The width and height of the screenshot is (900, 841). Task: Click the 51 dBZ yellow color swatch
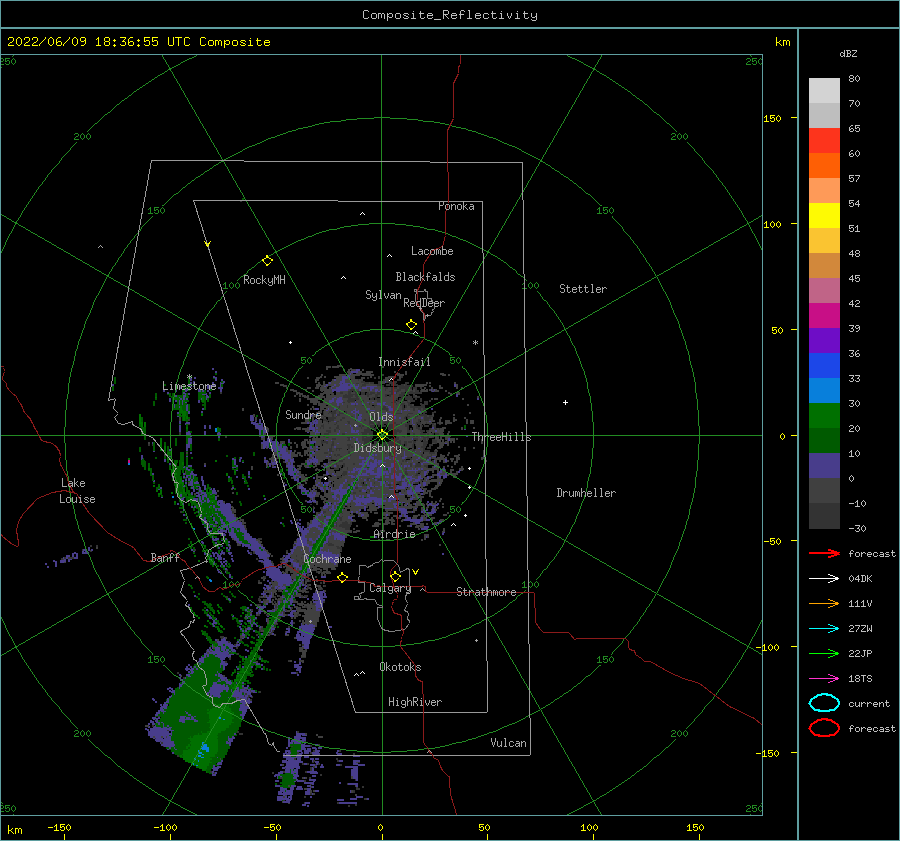click(824, 215)
